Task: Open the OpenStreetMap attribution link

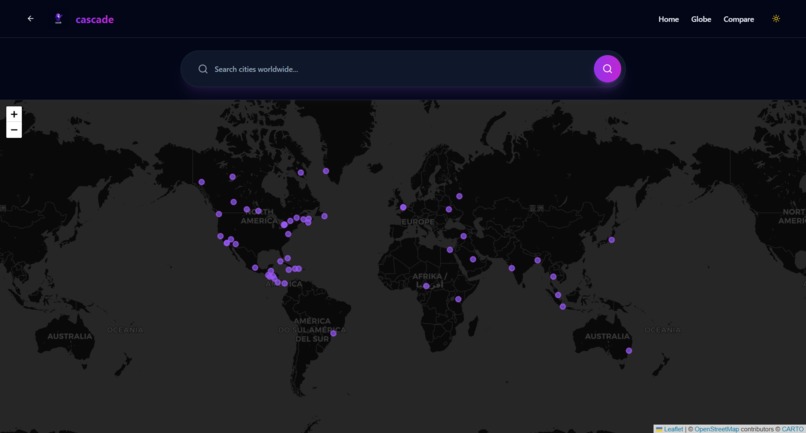Action: (x=716, y=429)
